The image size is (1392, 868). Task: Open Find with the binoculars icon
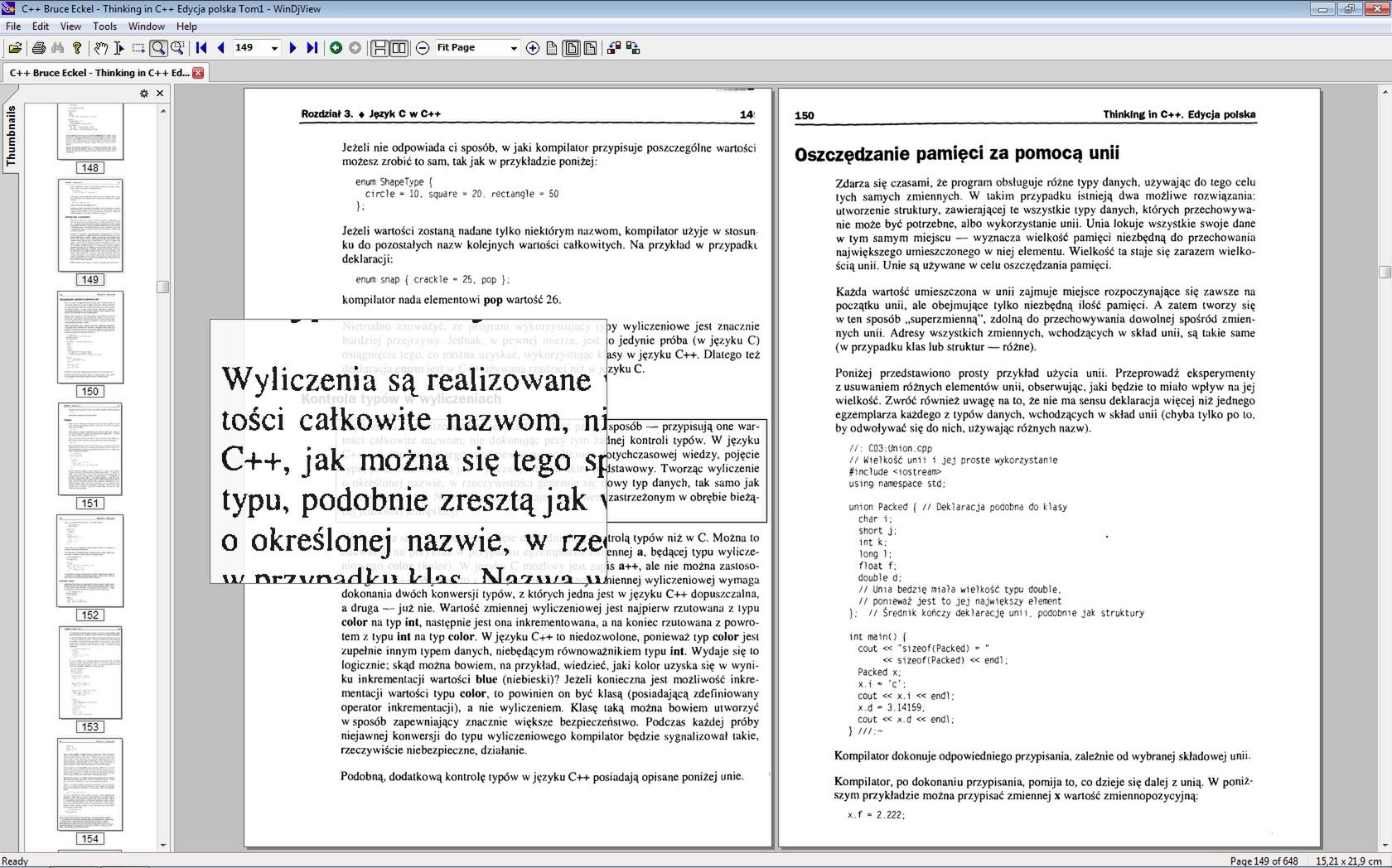(57, 48)
